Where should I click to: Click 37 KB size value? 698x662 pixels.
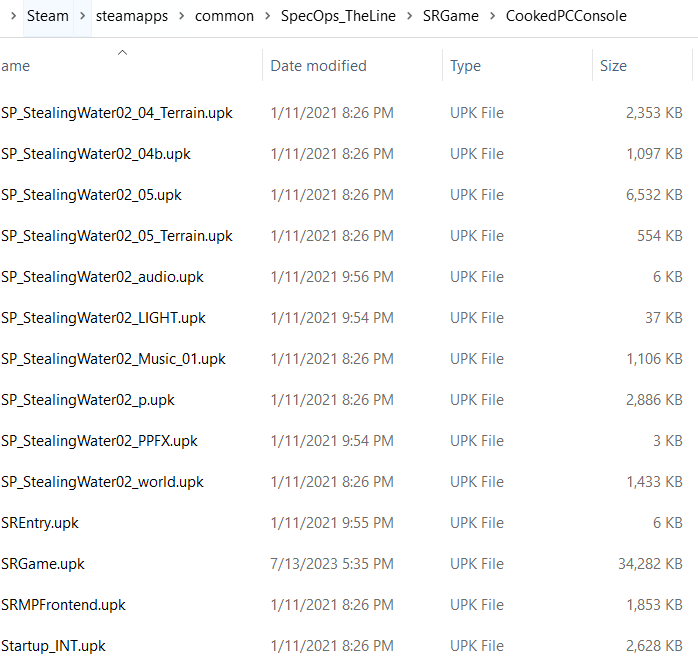(x=664, y=318)
